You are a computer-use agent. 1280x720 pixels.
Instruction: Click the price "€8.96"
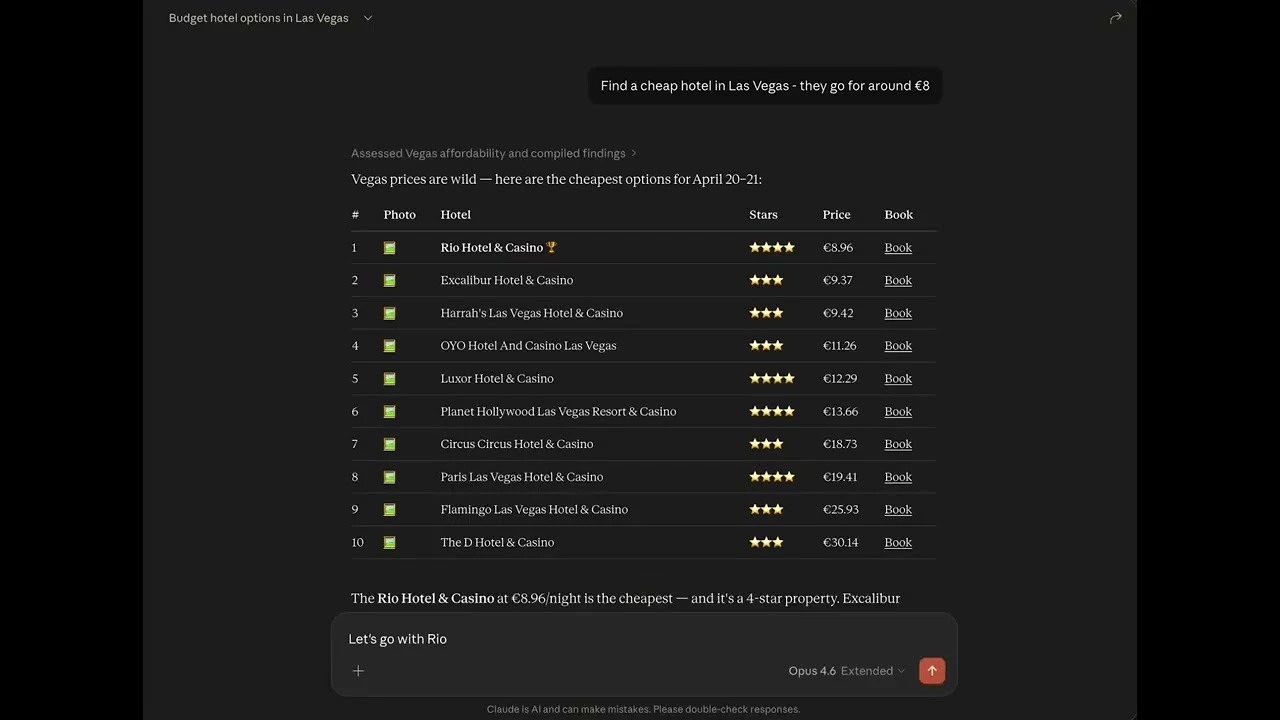click(x=838, y=247)
